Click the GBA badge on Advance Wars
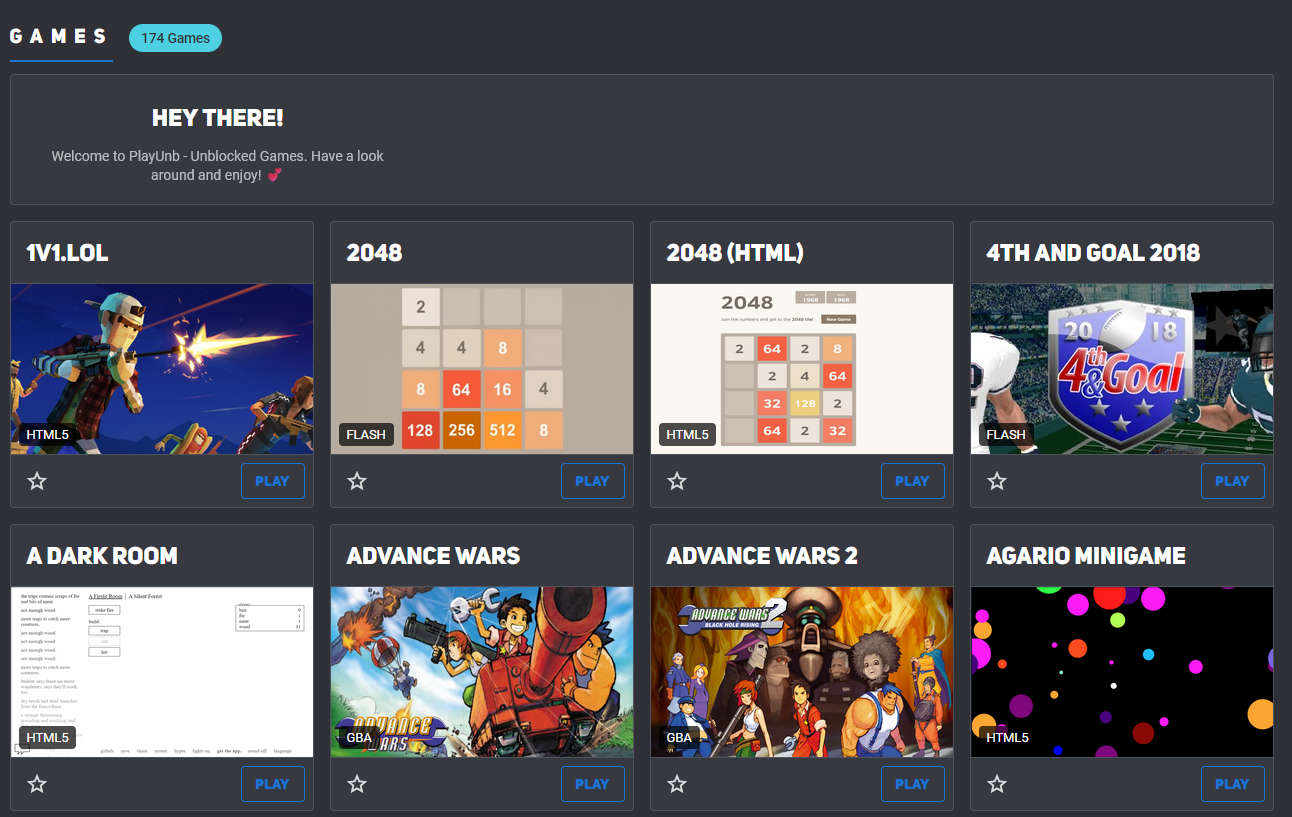The height and width of the screenshot is (817, 1292). (359, 738)
